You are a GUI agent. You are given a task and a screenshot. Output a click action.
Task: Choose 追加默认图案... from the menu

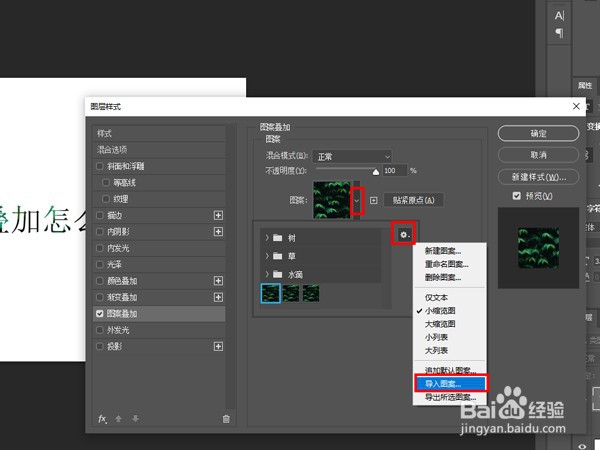click(450, 370)
